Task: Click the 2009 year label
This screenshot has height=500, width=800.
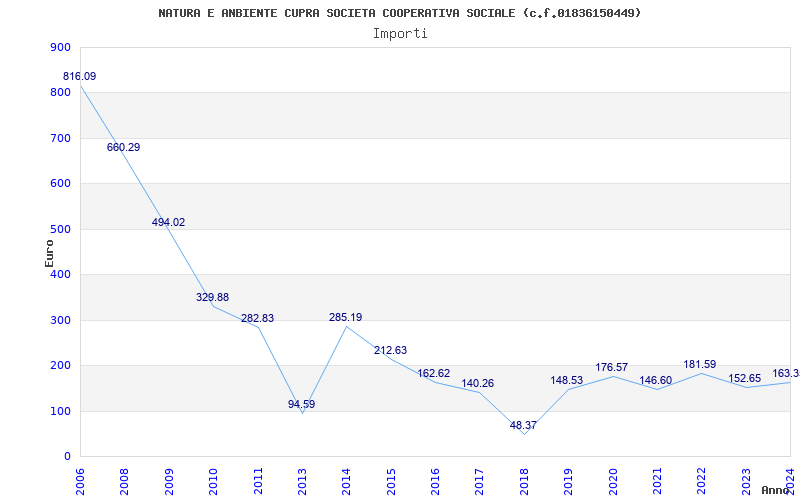Action: pyautogui.click(x=169, y=481)
